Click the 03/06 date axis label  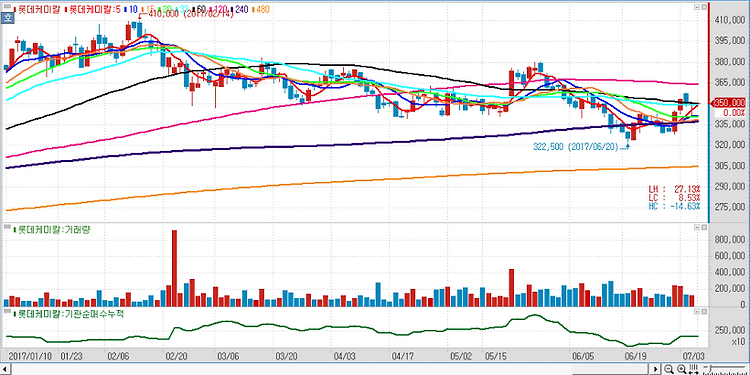(228, 356)
